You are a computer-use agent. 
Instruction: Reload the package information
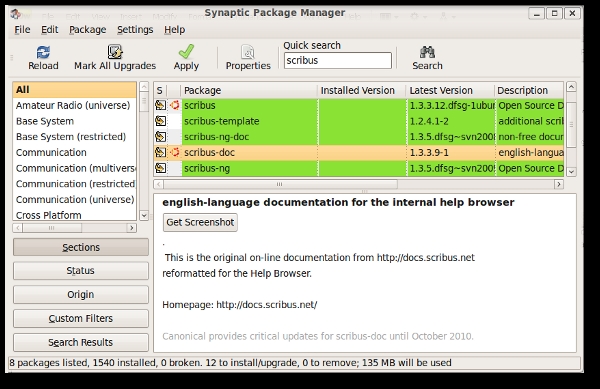coord(43,58)
